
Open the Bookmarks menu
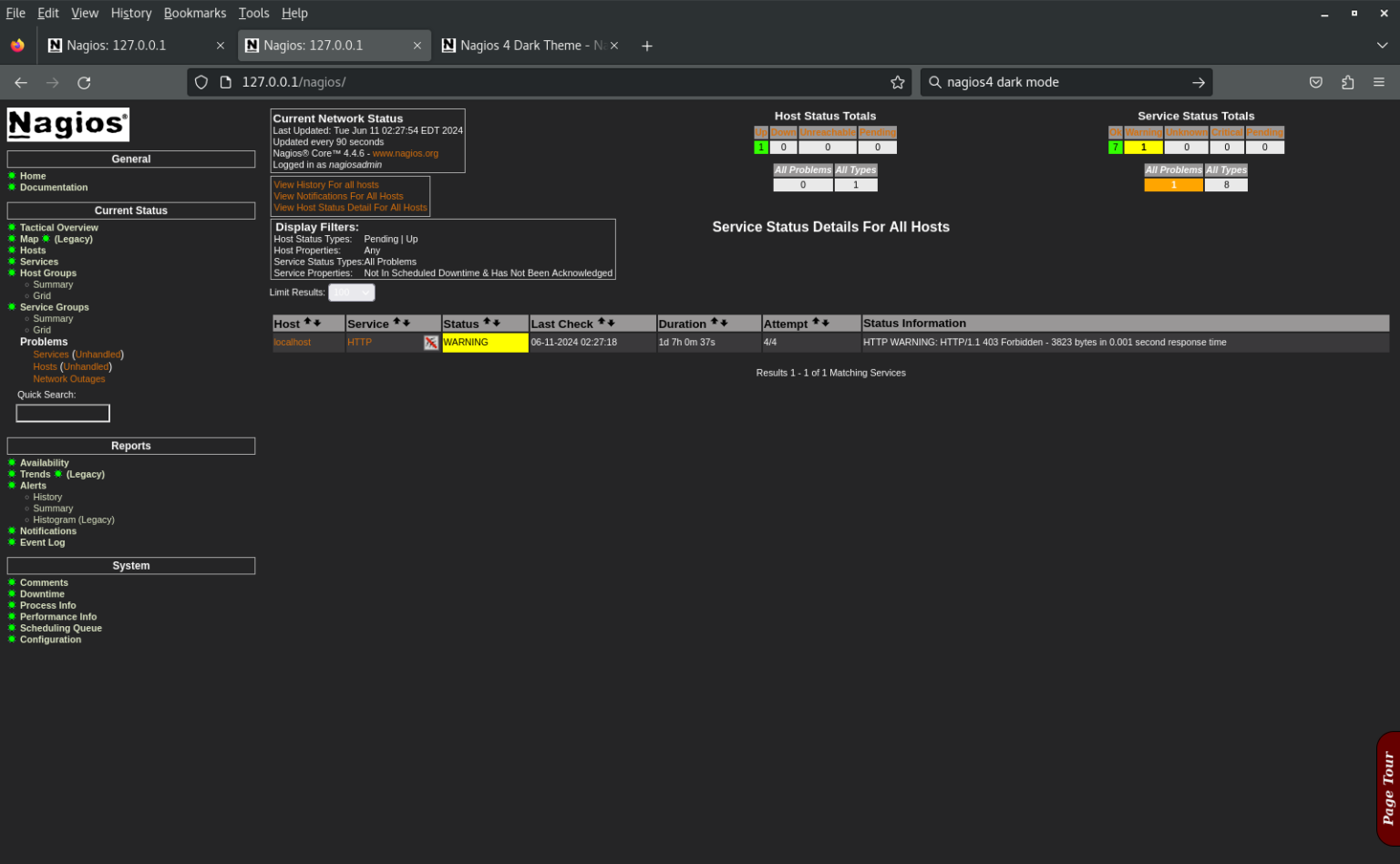point(195,13)
